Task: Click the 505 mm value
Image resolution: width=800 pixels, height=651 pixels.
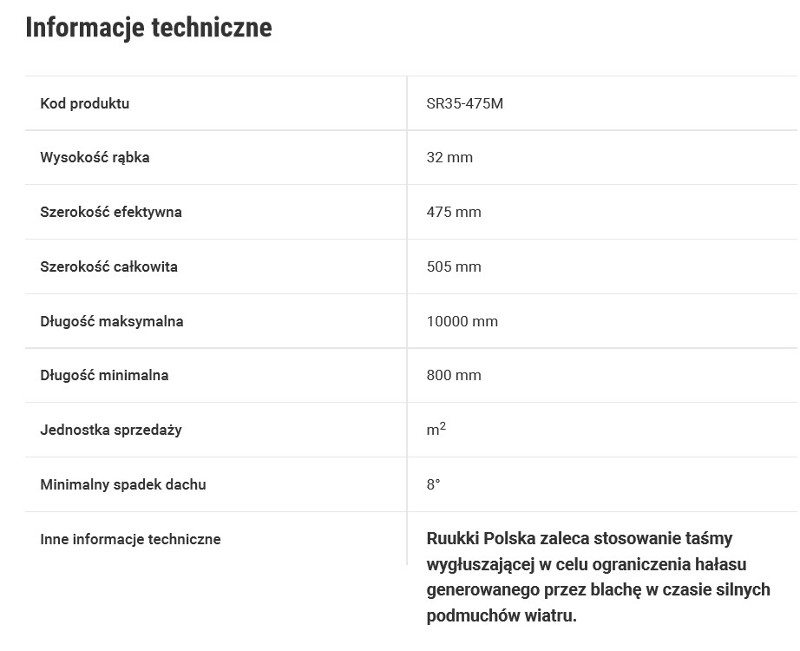Action: click(x=454, y=266)
